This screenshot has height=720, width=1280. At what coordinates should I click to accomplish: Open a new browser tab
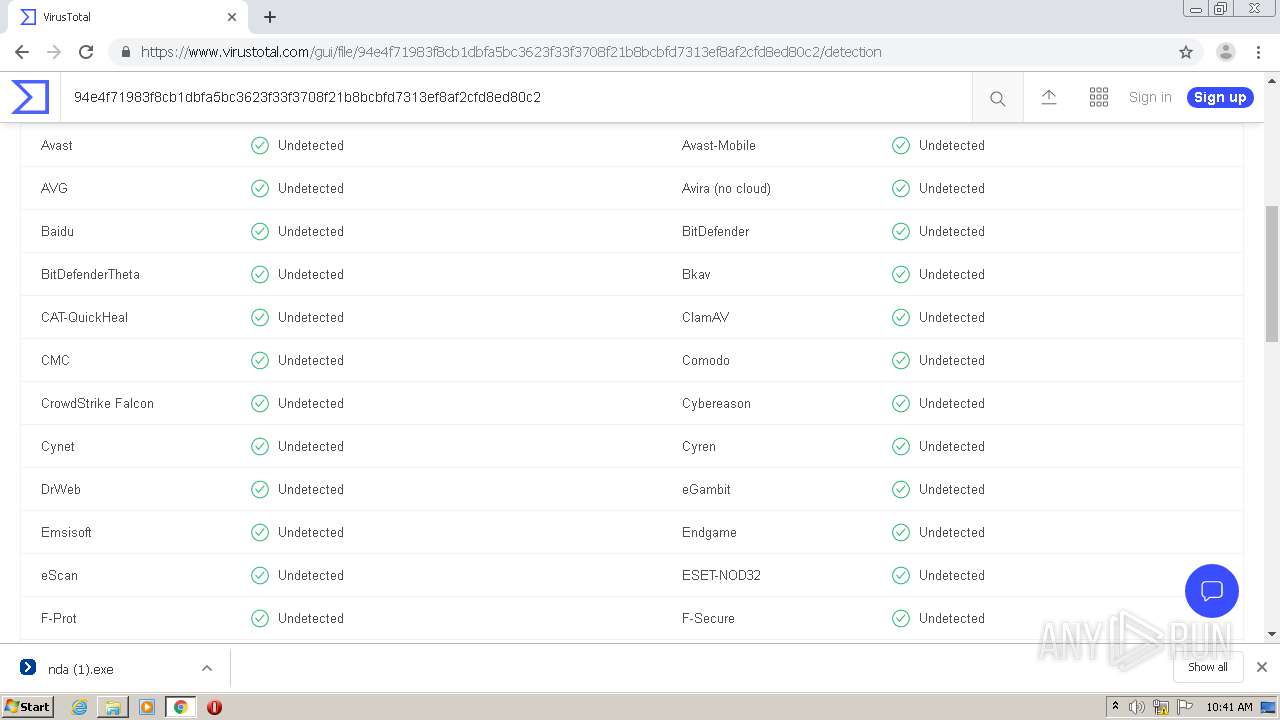pos(270,17)
